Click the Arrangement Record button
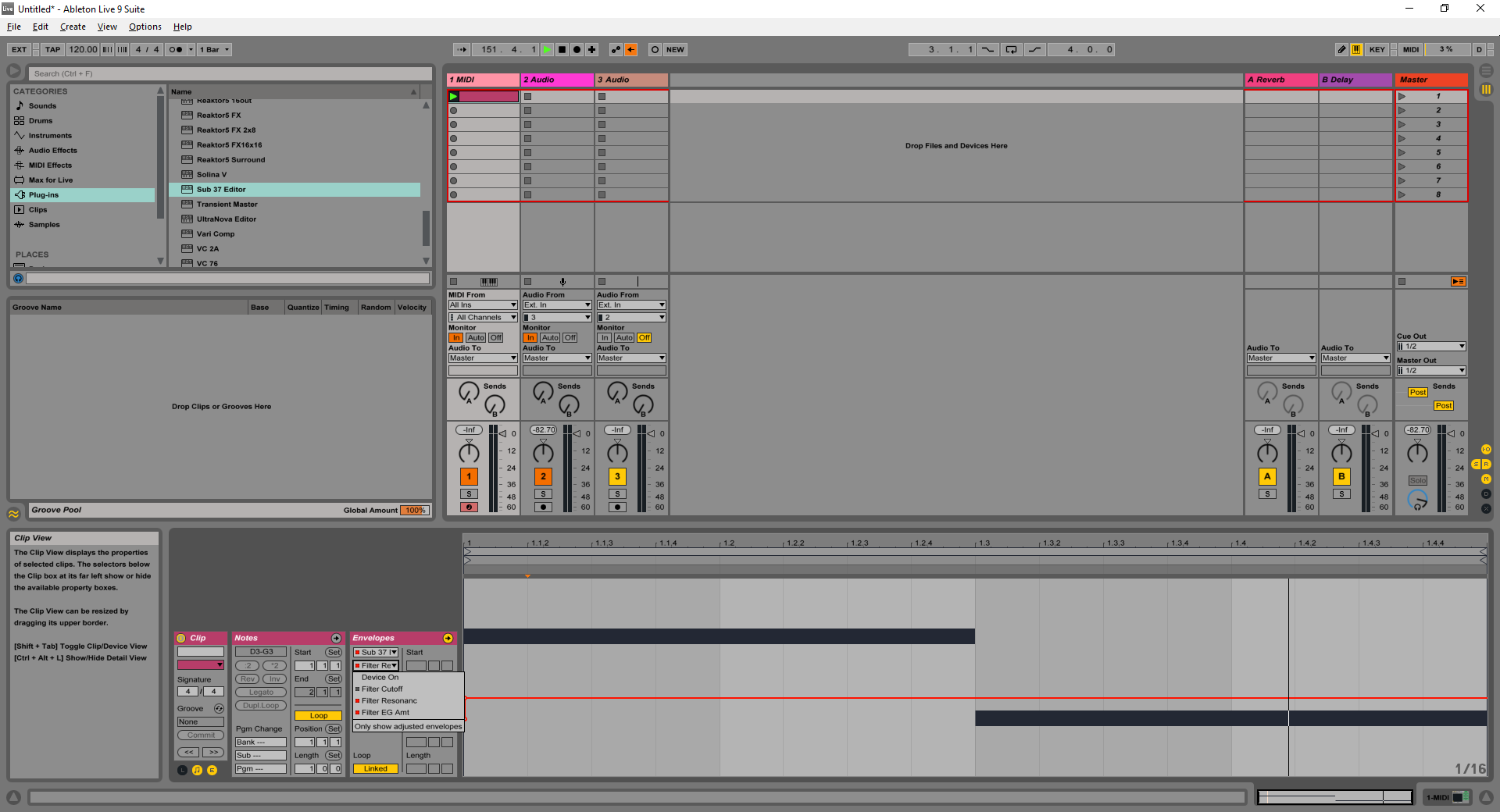The width and height of the screenshot is (1500, 812). (577, 49)
